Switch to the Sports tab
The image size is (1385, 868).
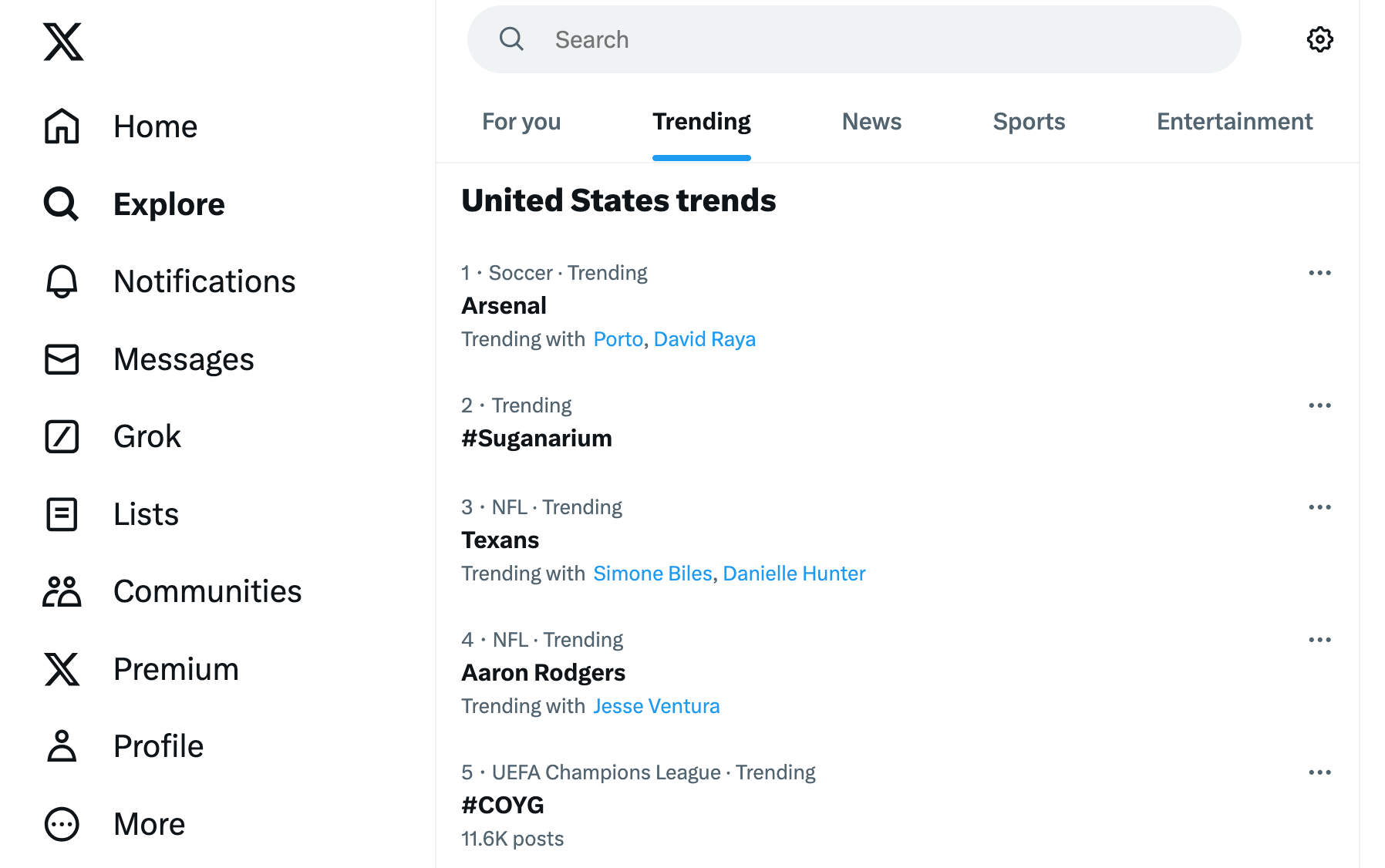click(1028, 121)
